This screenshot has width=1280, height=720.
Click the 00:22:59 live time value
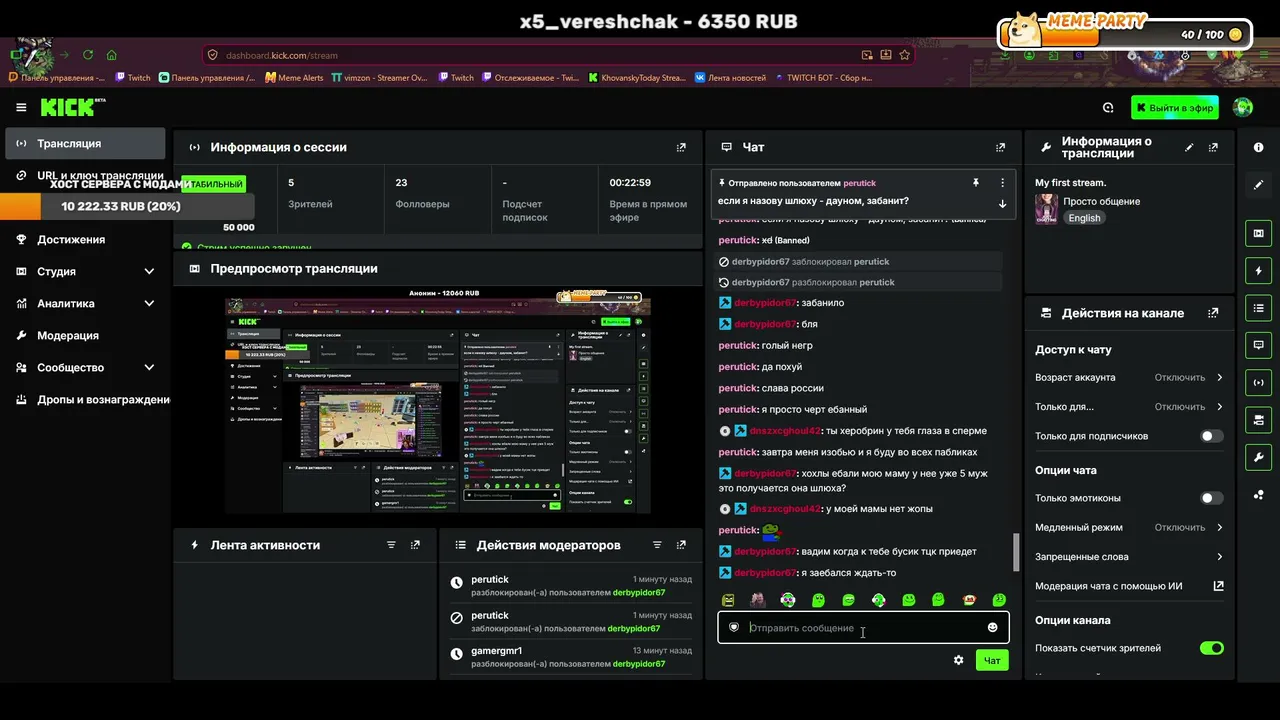(630, 183)
